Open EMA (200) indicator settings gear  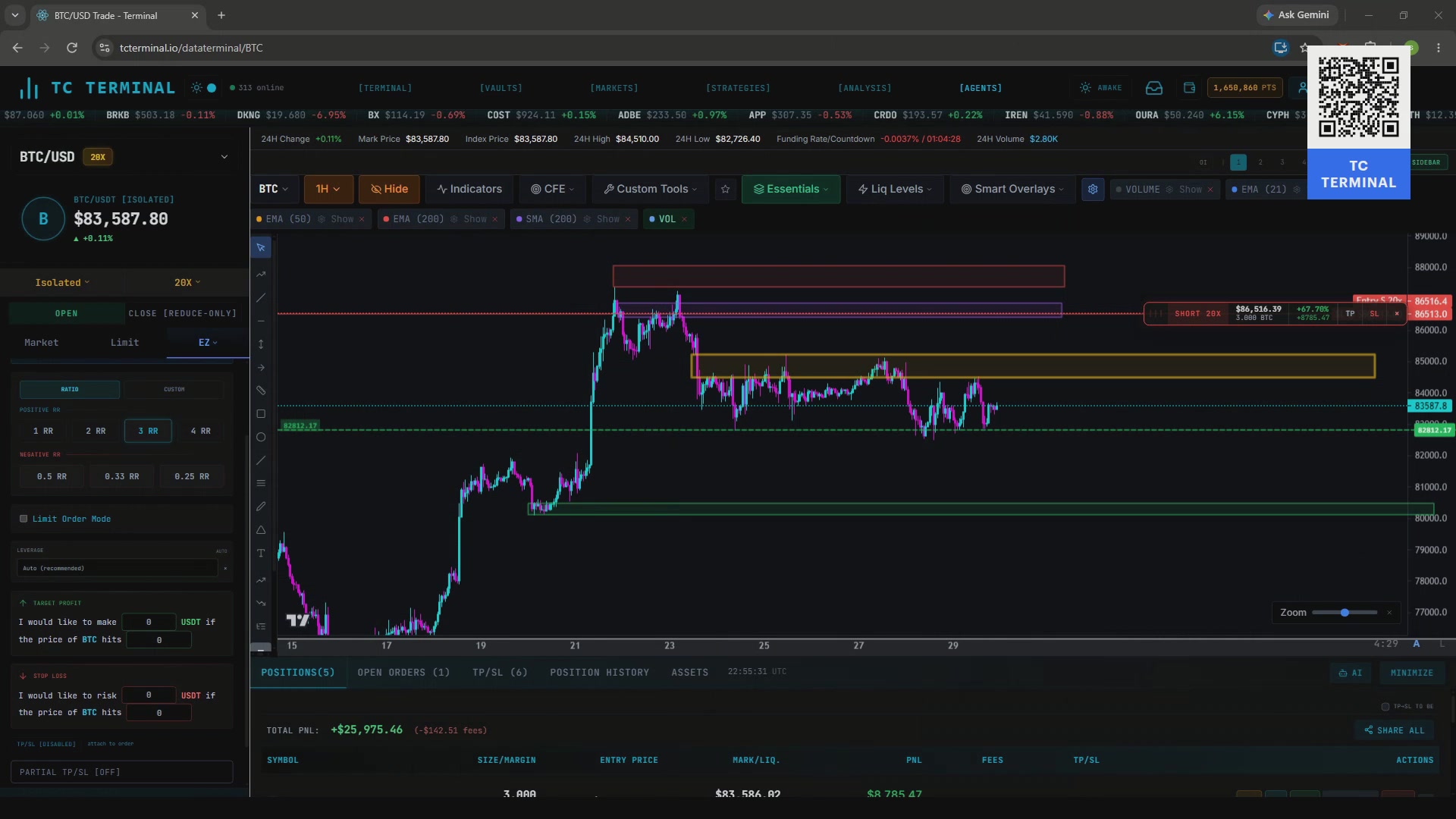click(454, 219)
